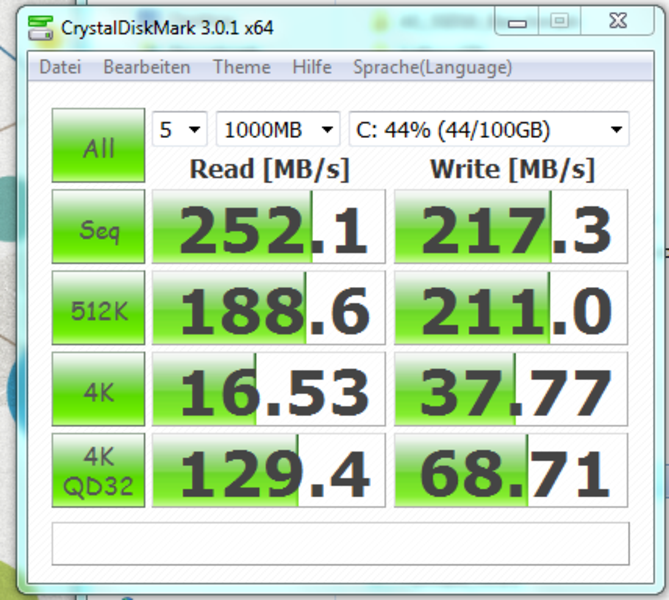669x600 pixels.
Task: Expand the drive dropdown showing C: 44%
Action: pos(489,129)
